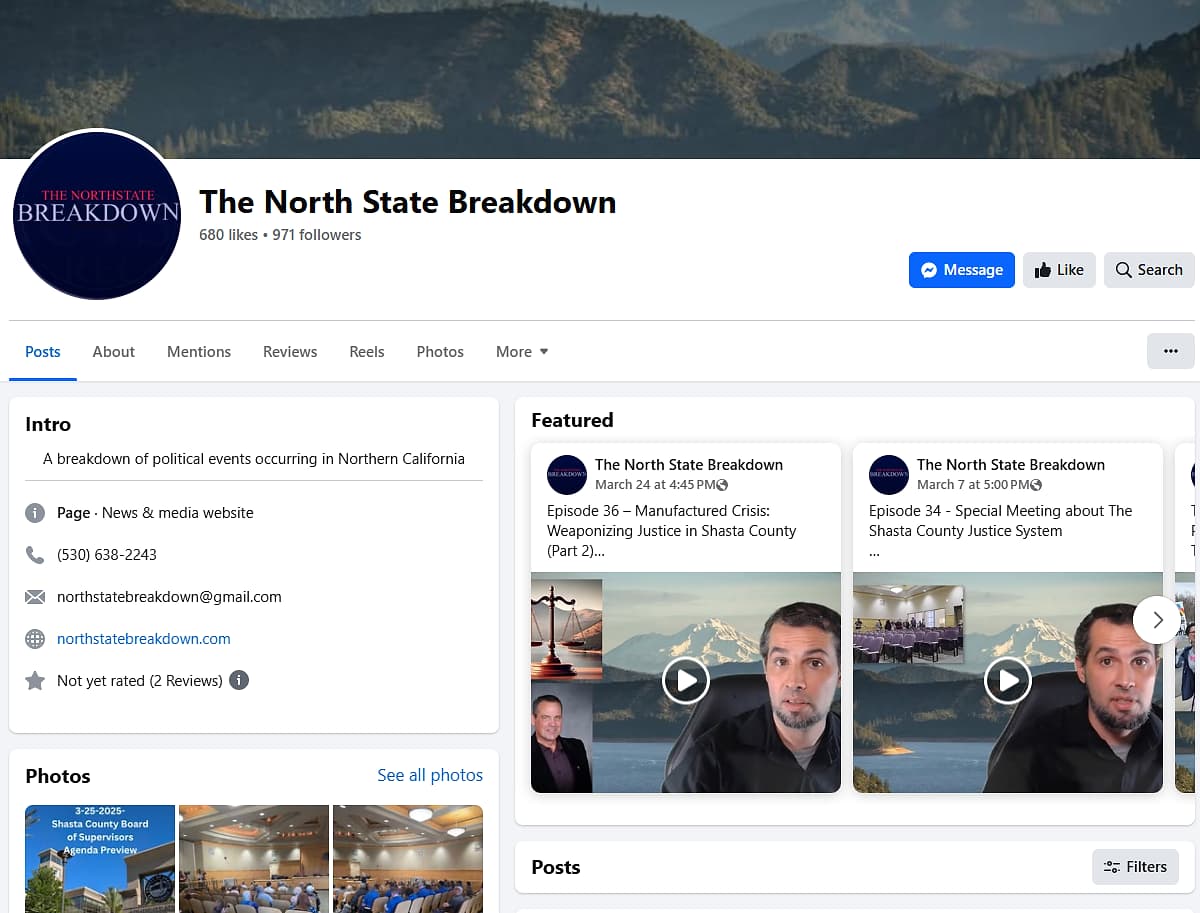Click the globe privacy icon on March 7 post
The image size is (1200, 913).
tap(1036, 485)
